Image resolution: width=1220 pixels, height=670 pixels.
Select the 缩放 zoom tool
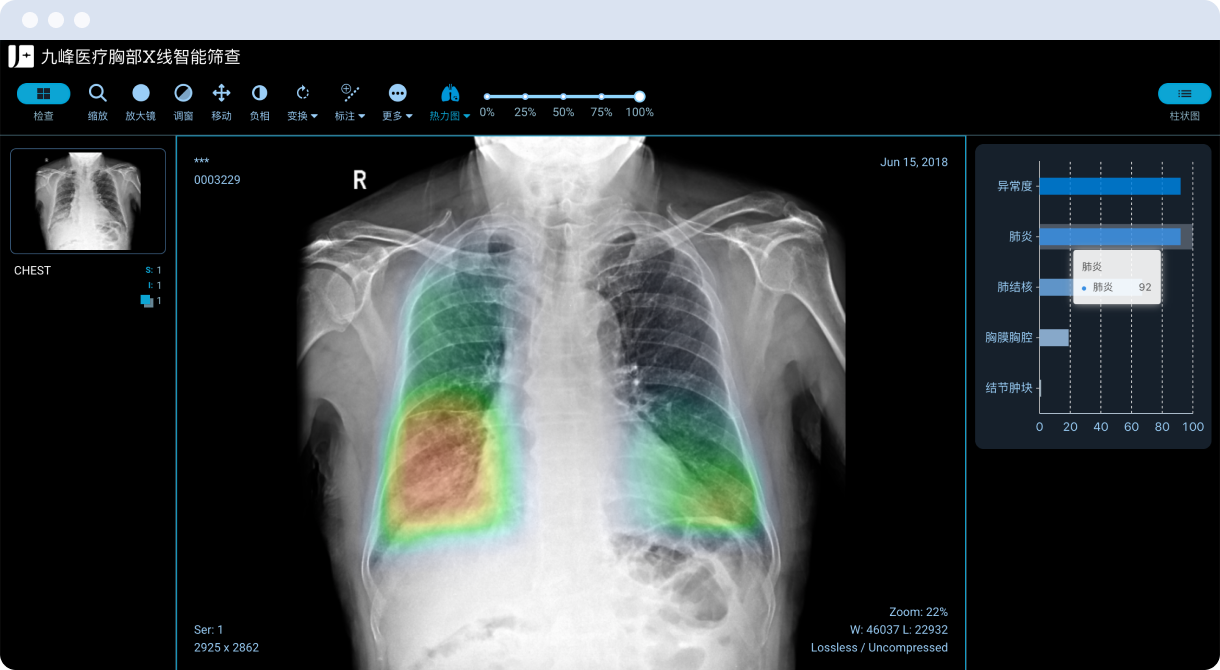tap(97, 102)
